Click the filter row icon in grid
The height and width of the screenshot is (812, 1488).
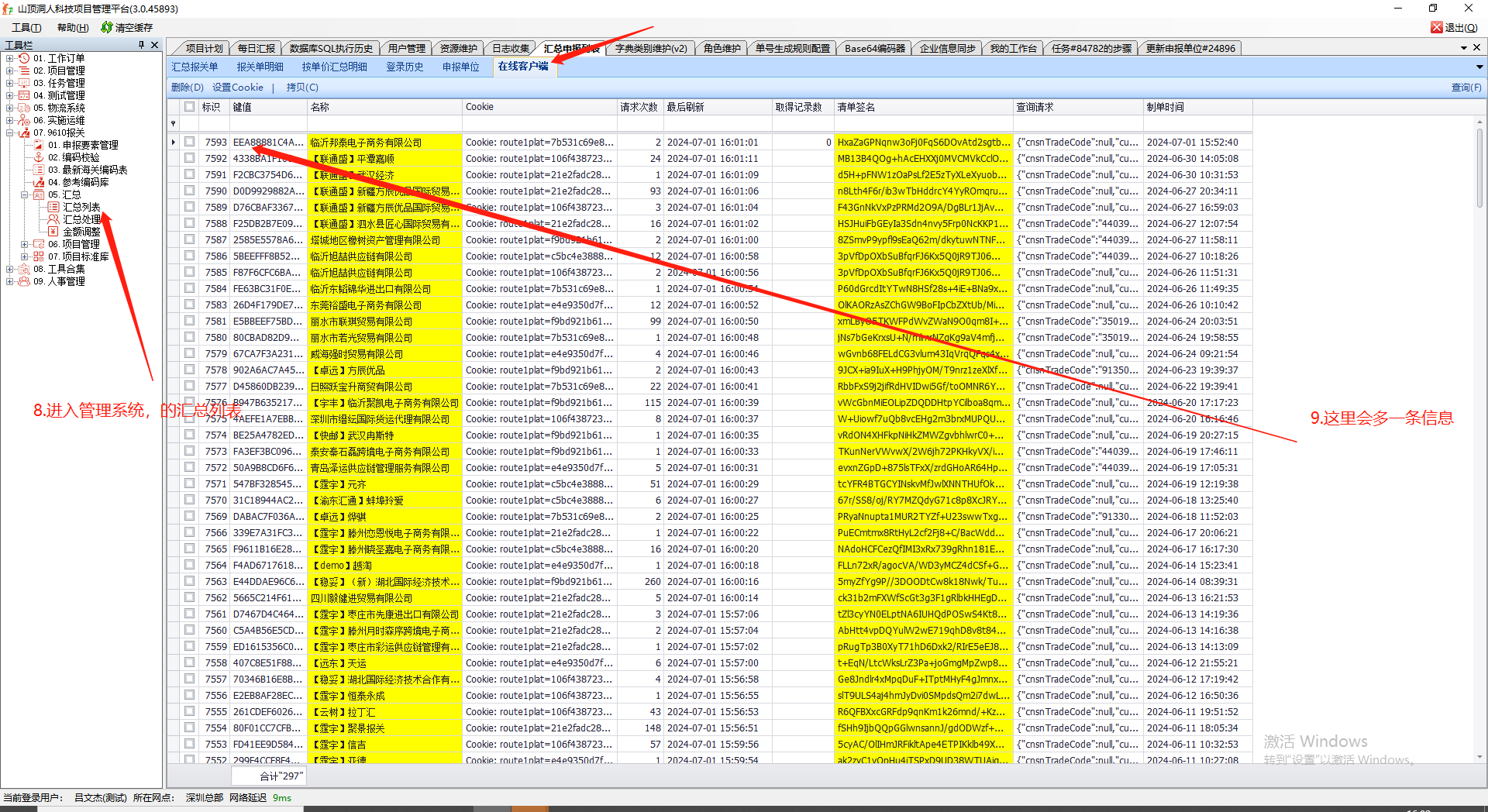point(174,124)
